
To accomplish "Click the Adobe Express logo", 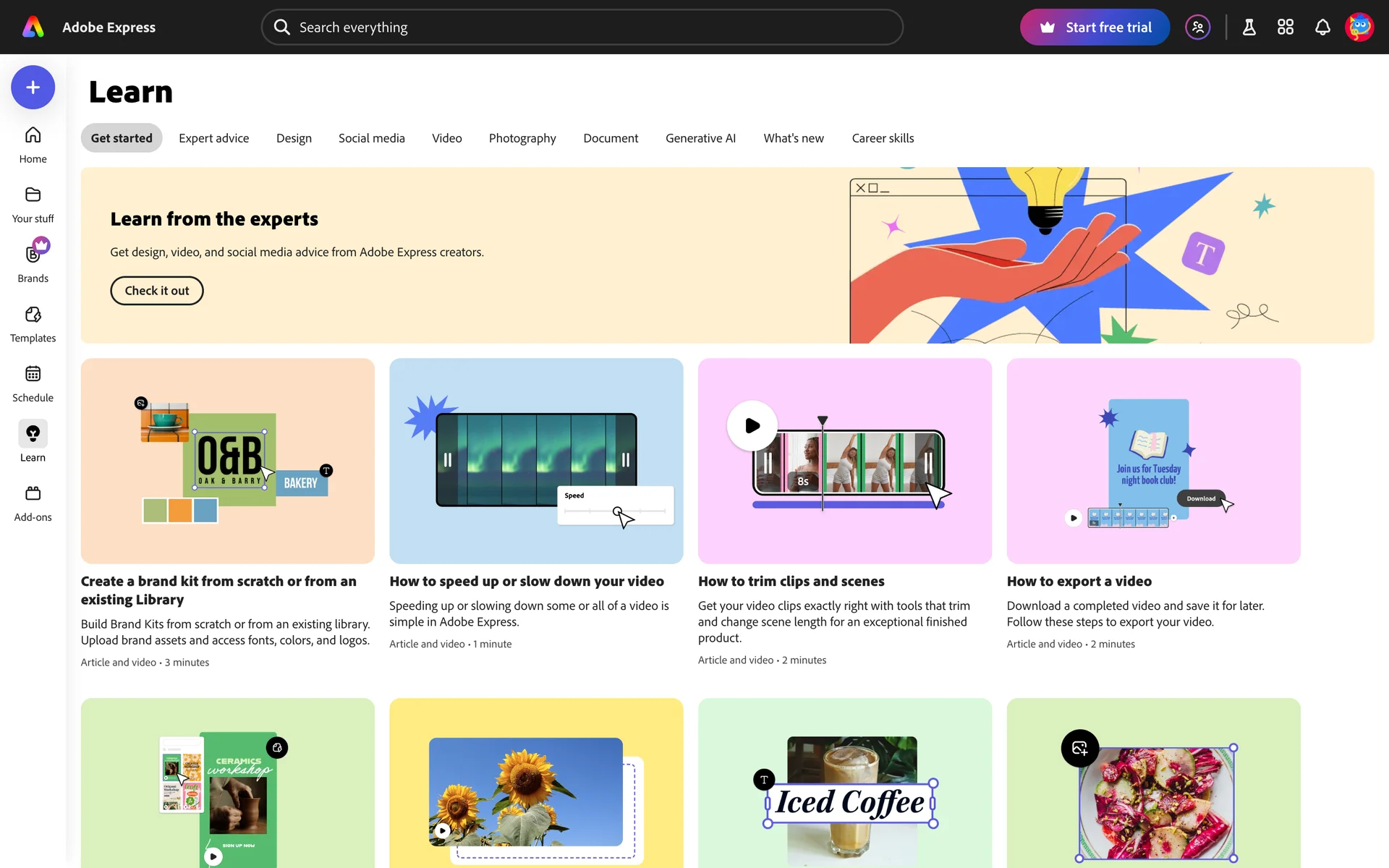I will pos(33,27).
